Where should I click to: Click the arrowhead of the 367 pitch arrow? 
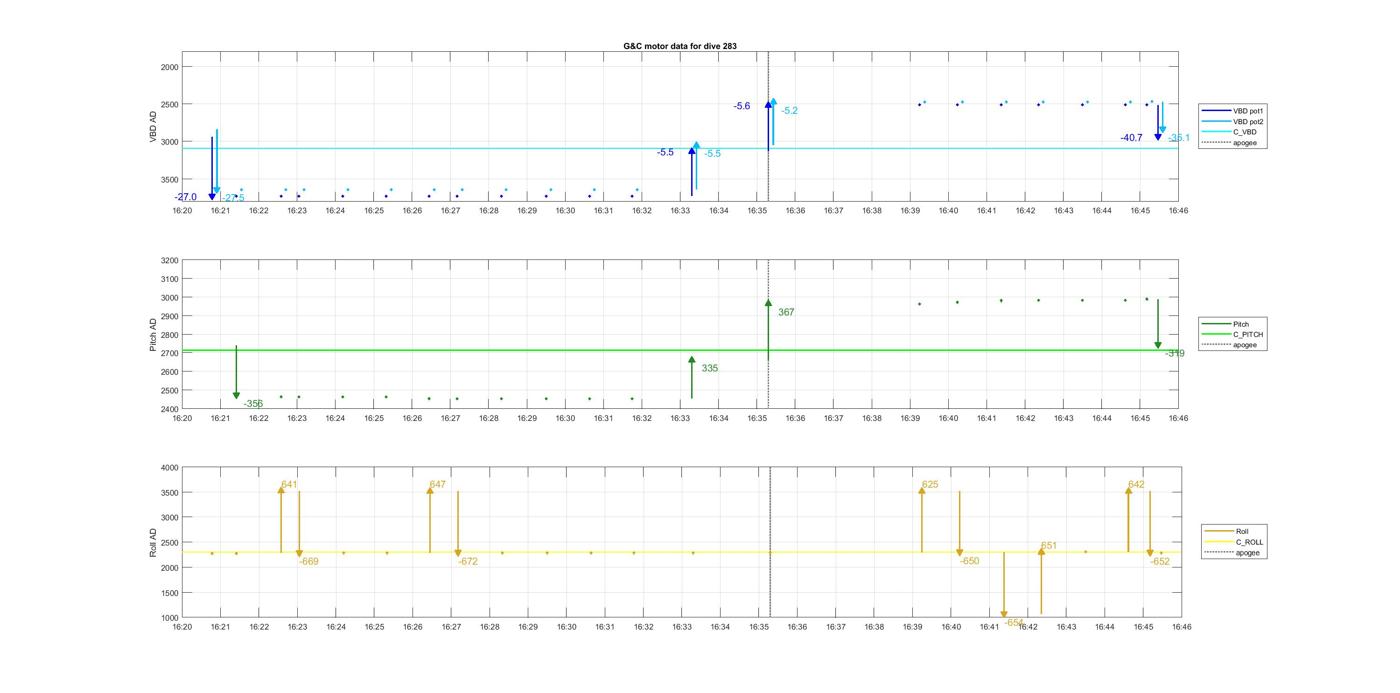(768, 303)
